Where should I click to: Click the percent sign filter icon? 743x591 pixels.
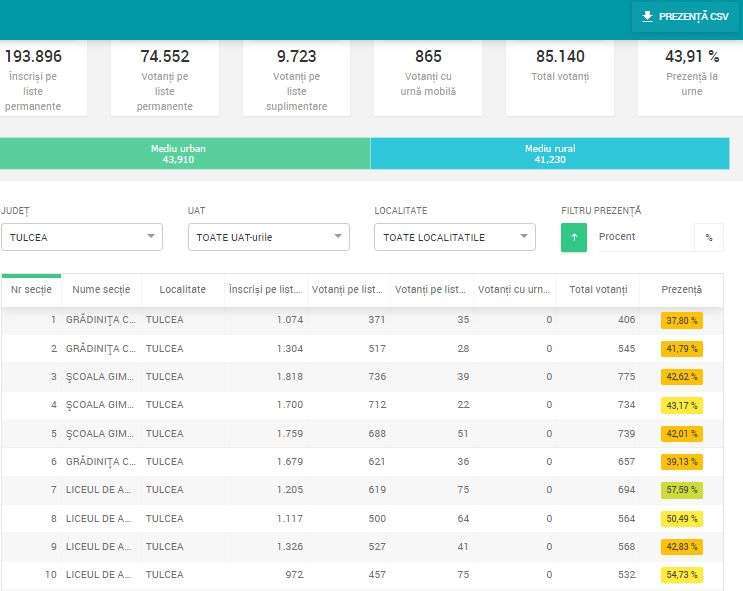tap(708, 237)
